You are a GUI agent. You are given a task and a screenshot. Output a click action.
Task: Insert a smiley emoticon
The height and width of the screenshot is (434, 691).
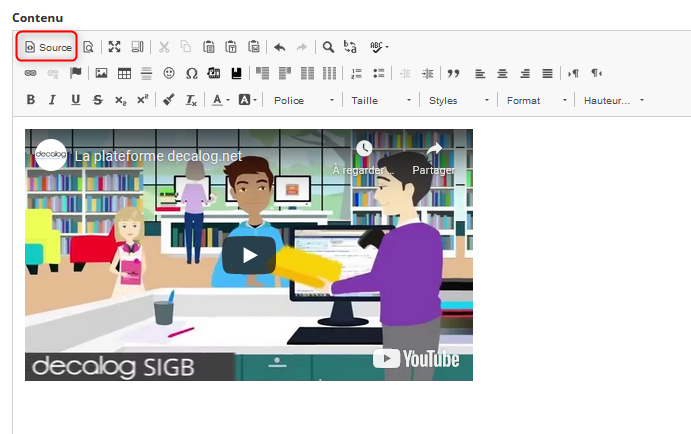coord(169,73)
